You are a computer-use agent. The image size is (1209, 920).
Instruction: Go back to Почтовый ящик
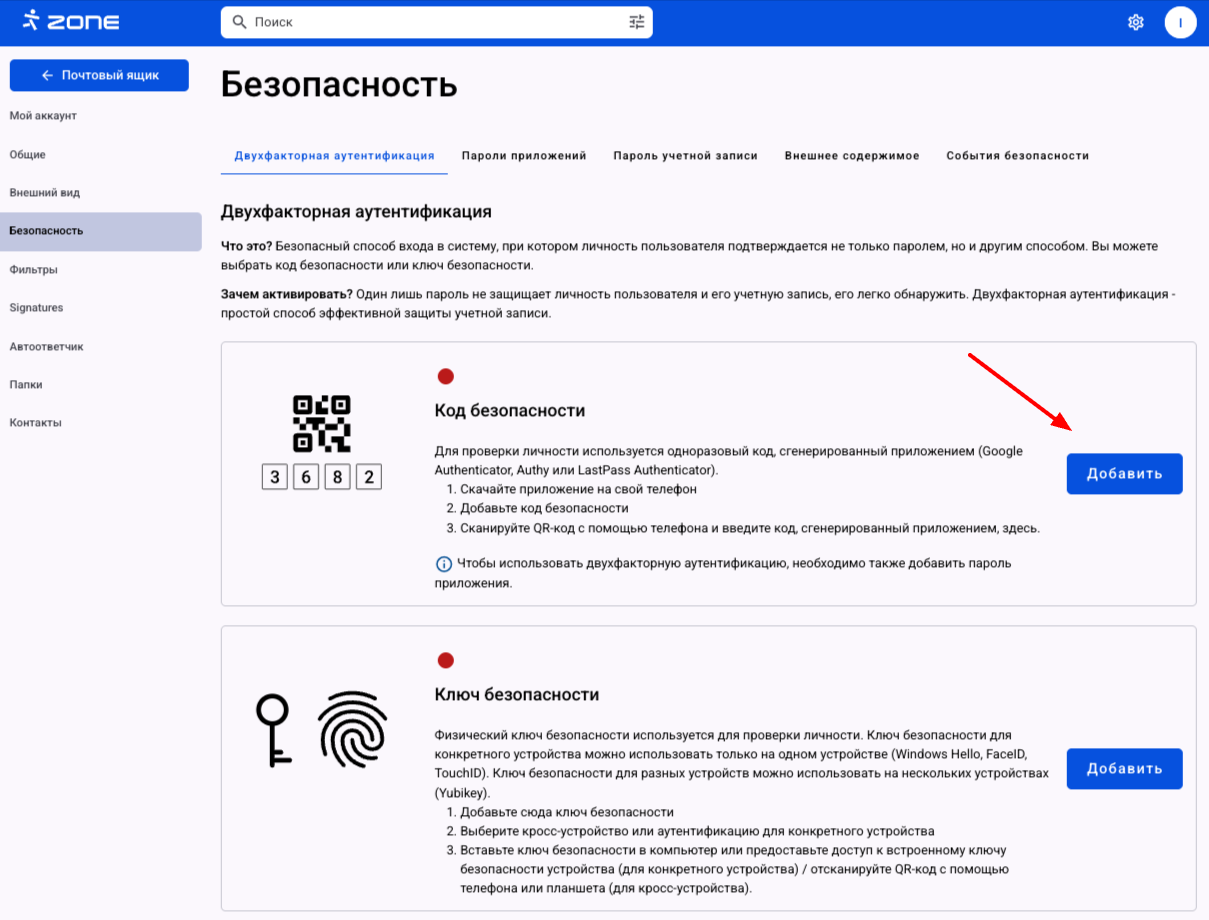[99, 75]
